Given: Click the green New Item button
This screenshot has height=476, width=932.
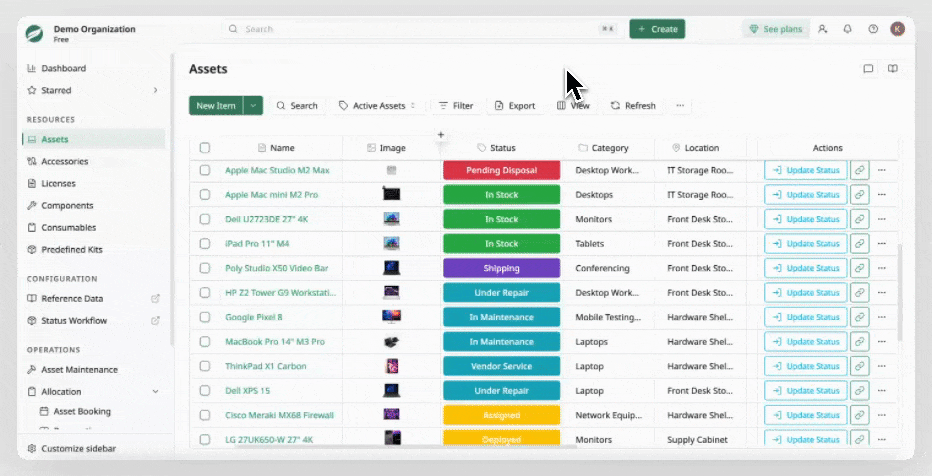Looking at the screenshot, I should point(216,106).
